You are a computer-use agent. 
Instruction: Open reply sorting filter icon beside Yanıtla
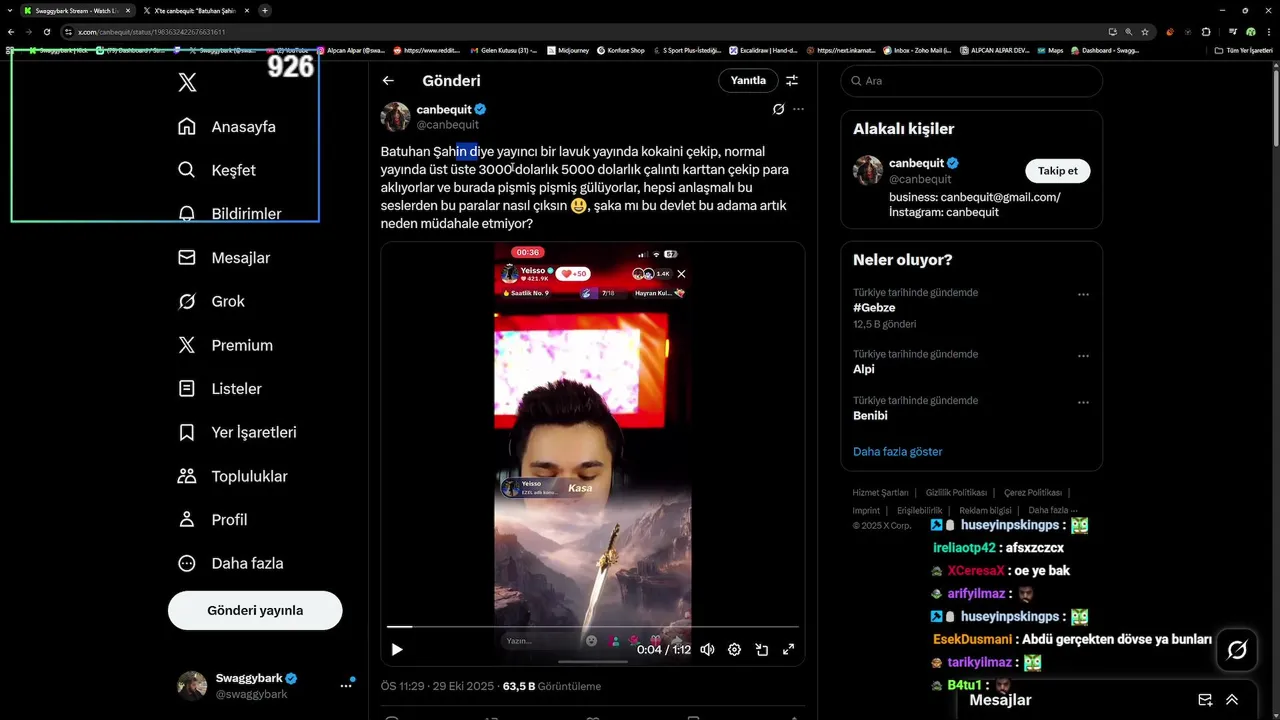792,80
